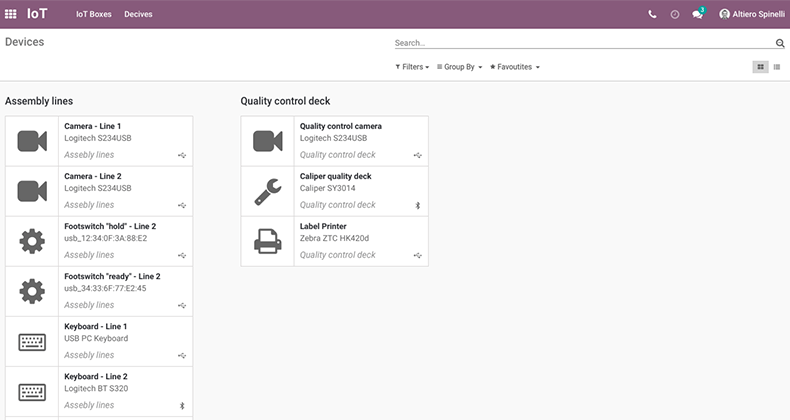Open the Keyboard - Line 2 device
Screen dimensions: 790x420
pos(99,392)
